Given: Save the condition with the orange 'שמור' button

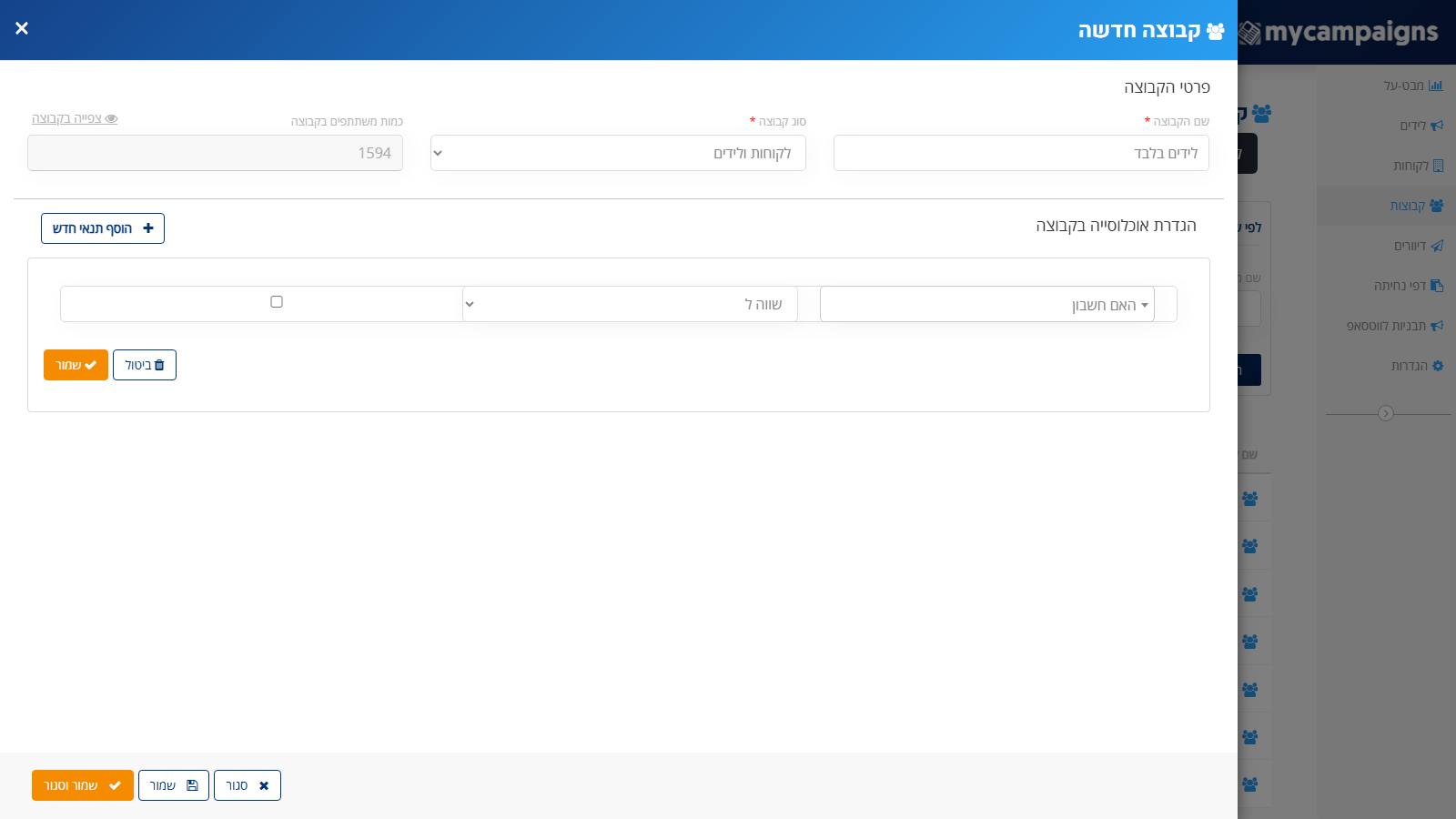Looking at the screenshot, I should [76, 365].
